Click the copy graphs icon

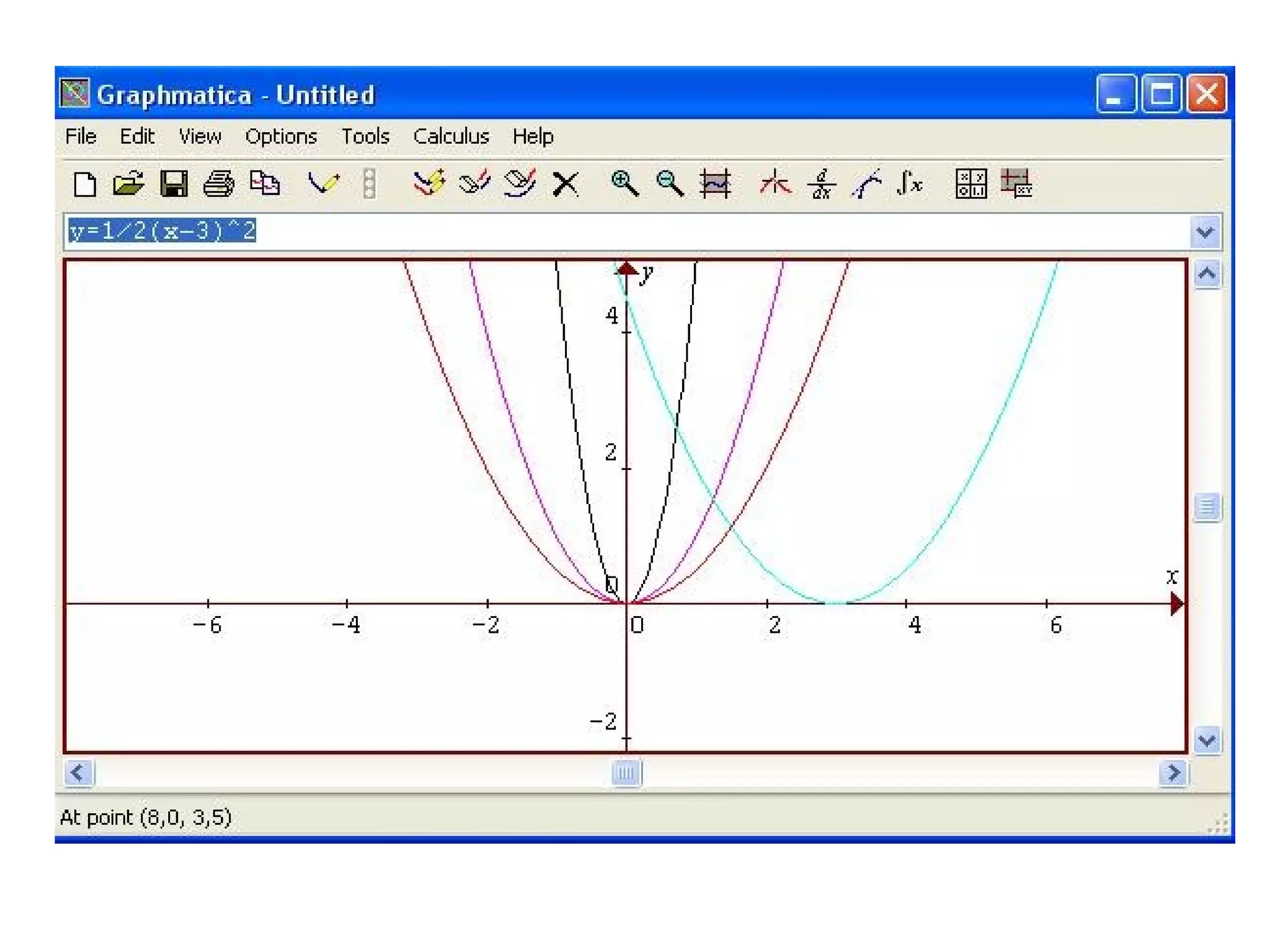click(265, 184)
